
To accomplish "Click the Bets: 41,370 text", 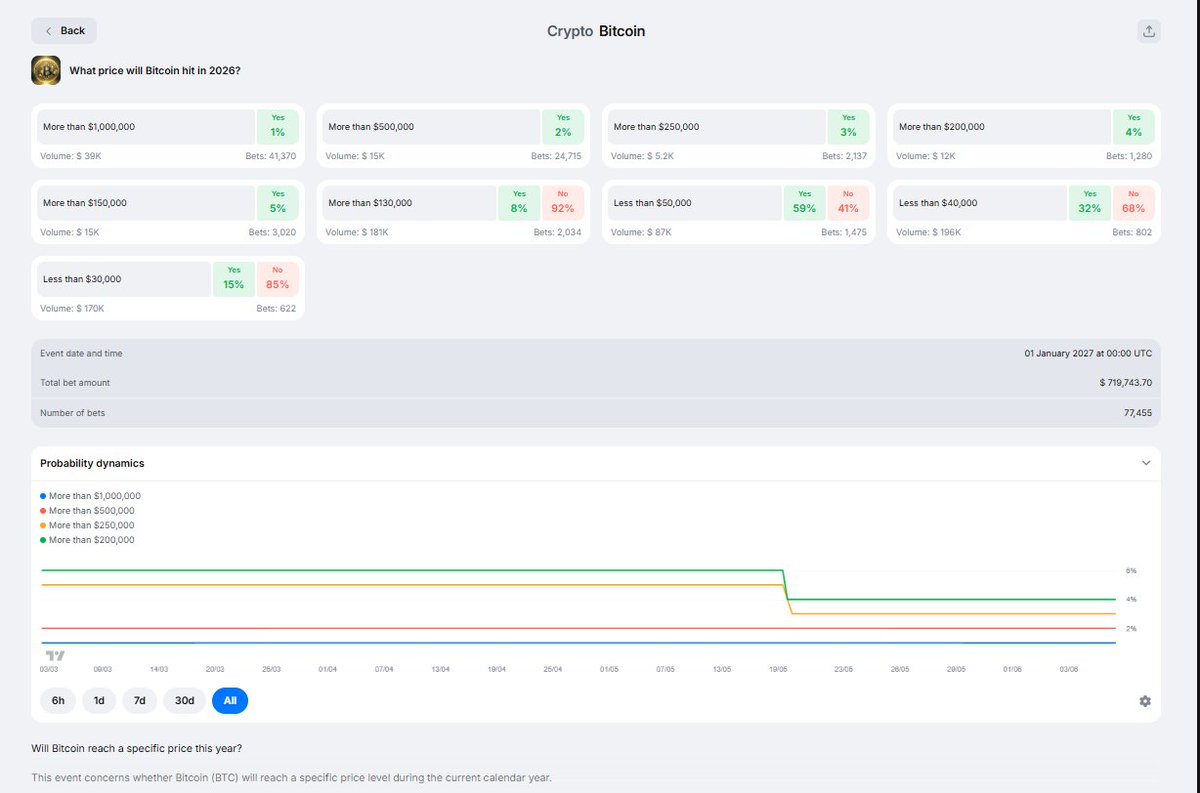I will click(x=269, y=156).
